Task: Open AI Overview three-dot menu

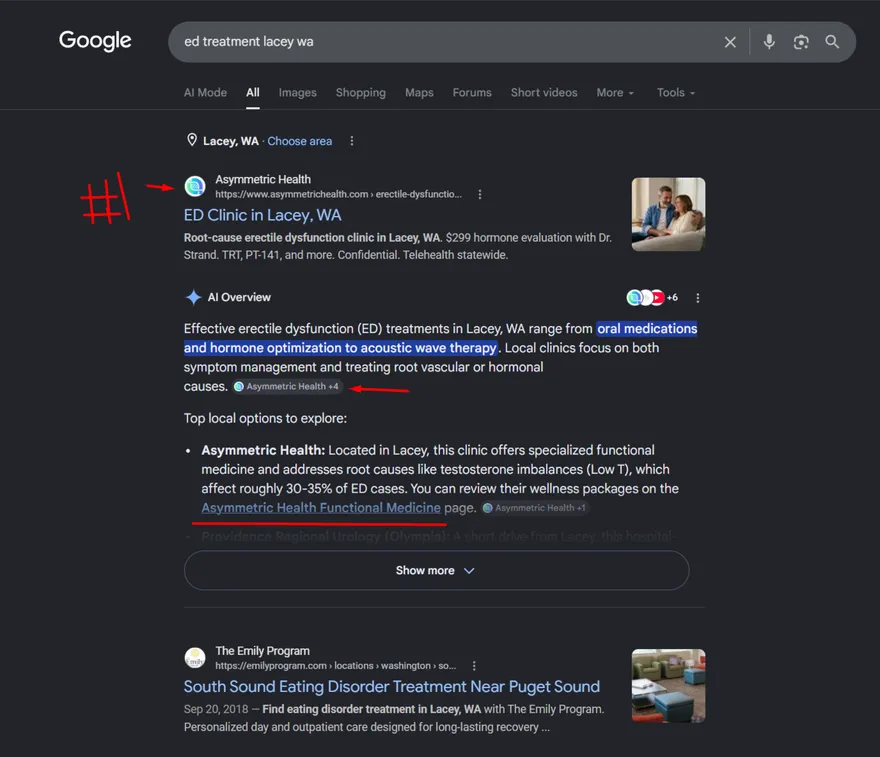Action: click(698, 298)
